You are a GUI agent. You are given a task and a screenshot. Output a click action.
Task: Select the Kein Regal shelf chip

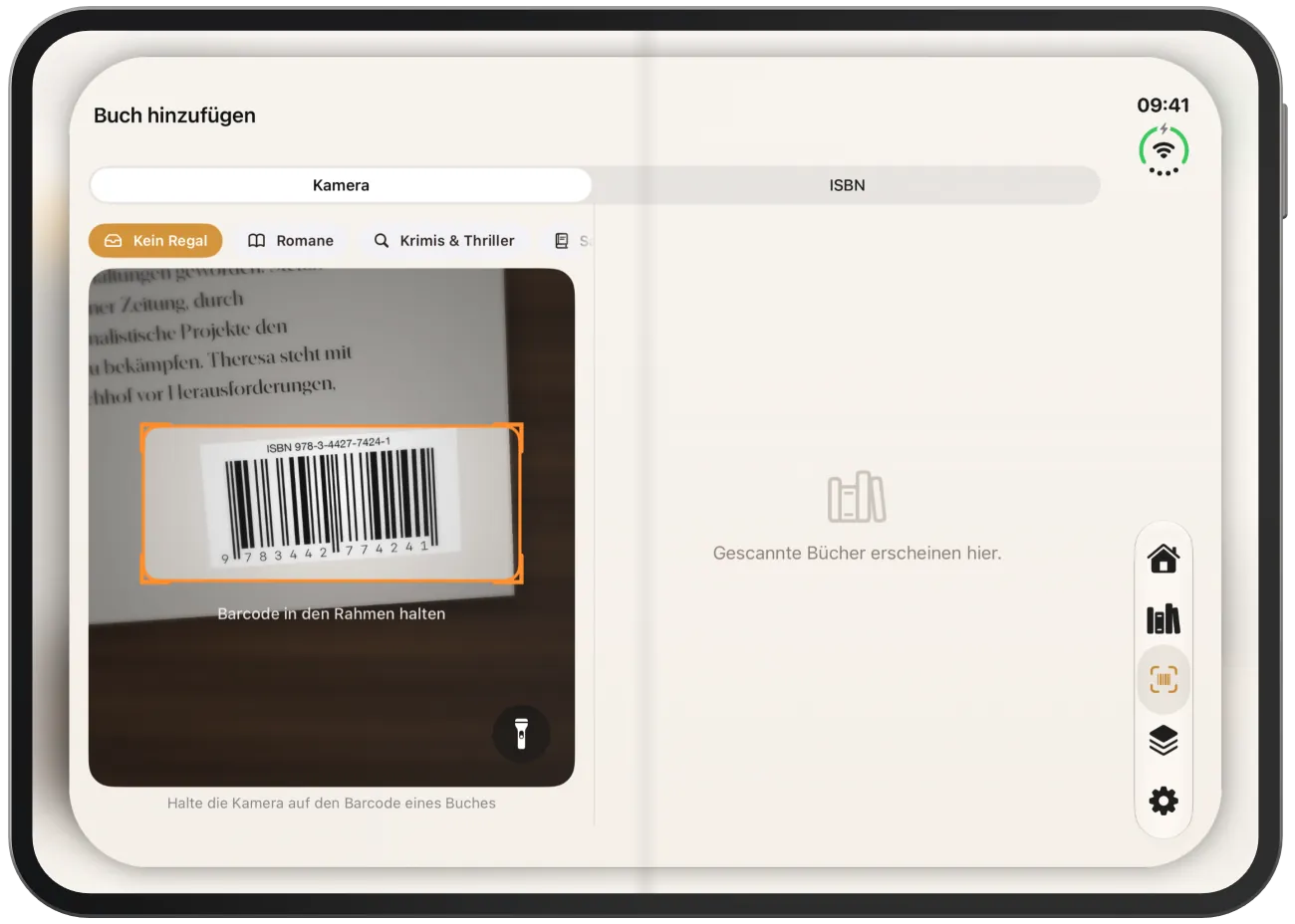pos(155,241)
